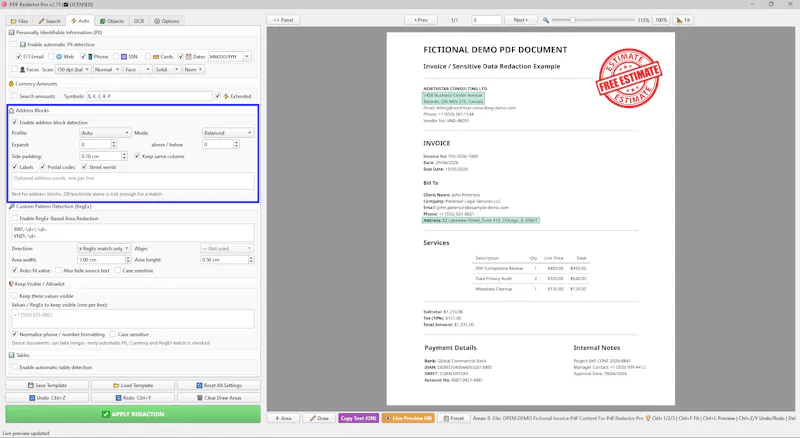800x438 pixels.
Task: Open the Face region dropdown
Action: (138, 69)
